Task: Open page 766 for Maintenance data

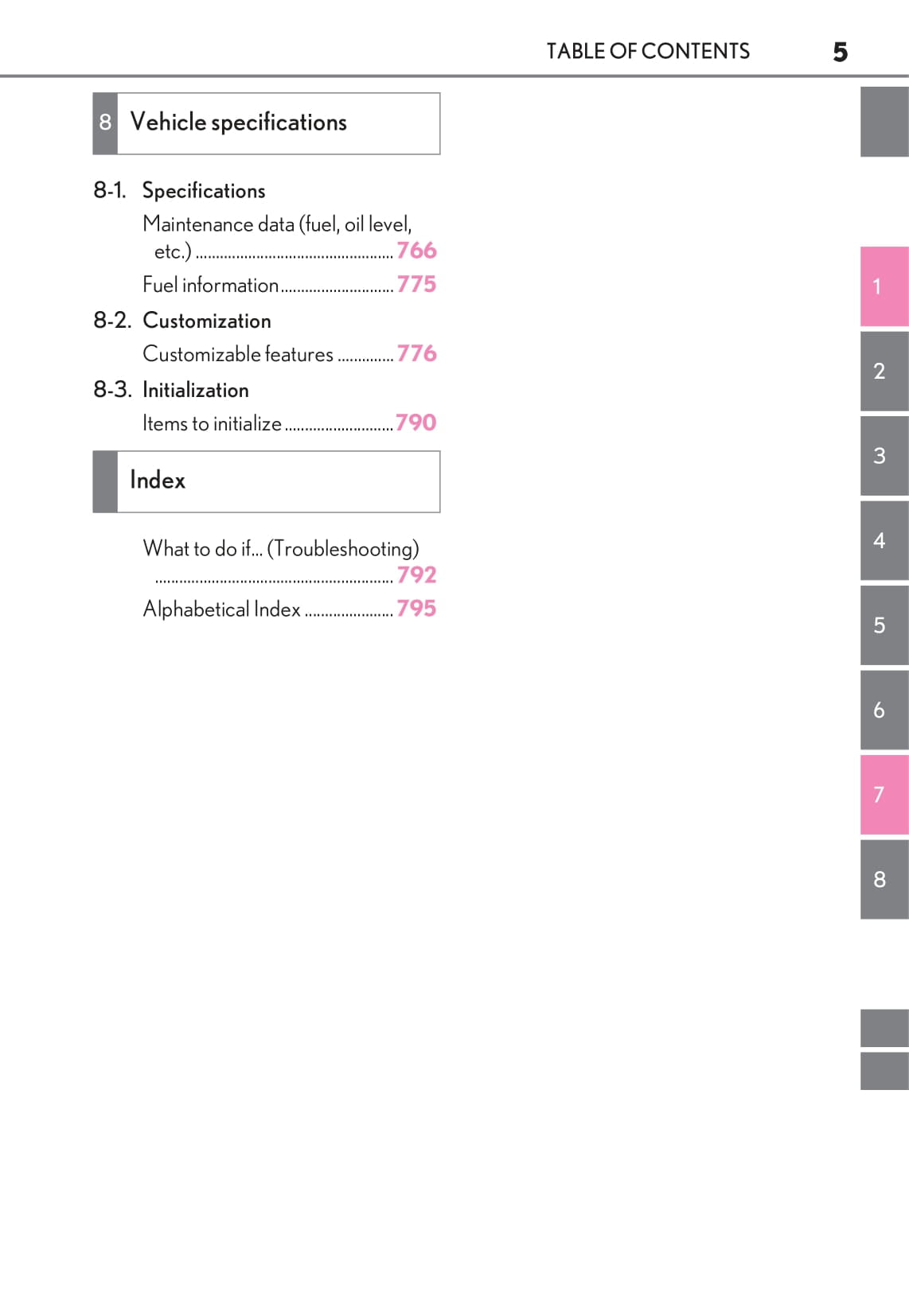Action: (x=416, y=251)
